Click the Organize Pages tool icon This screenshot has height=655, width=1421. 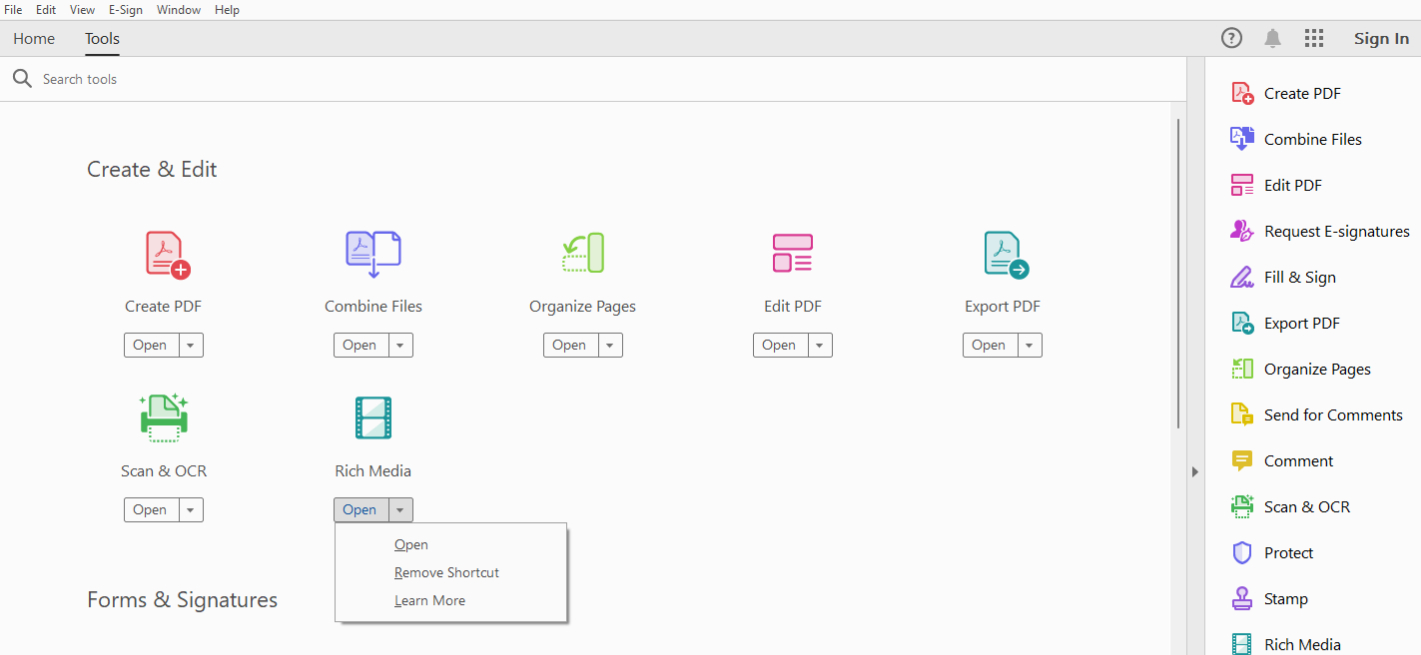point(582,253)
